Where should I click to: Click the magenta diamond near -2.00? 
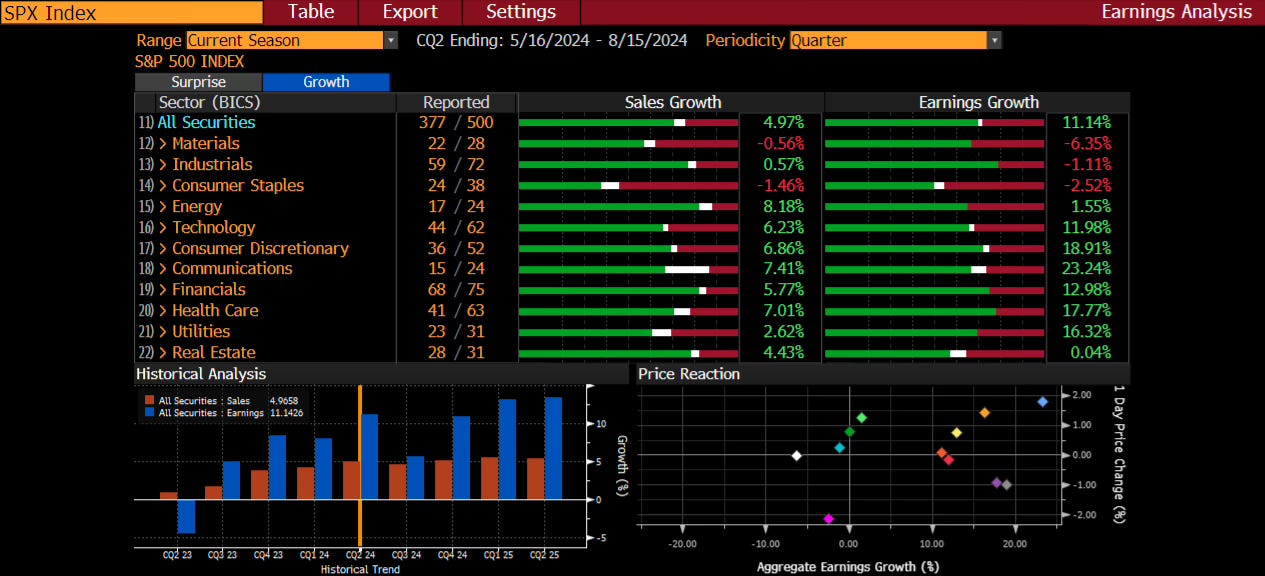click(x=828, y=519)
